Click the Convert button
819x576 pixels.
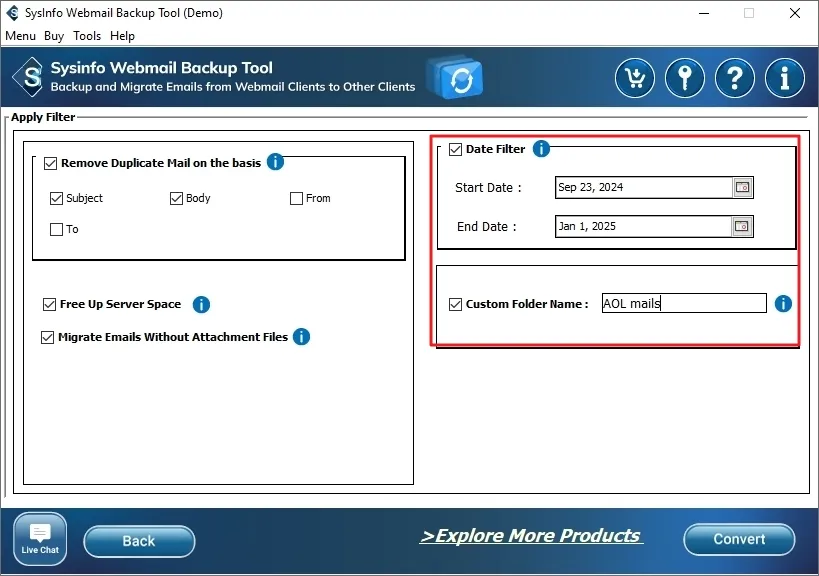click(739, 539)
